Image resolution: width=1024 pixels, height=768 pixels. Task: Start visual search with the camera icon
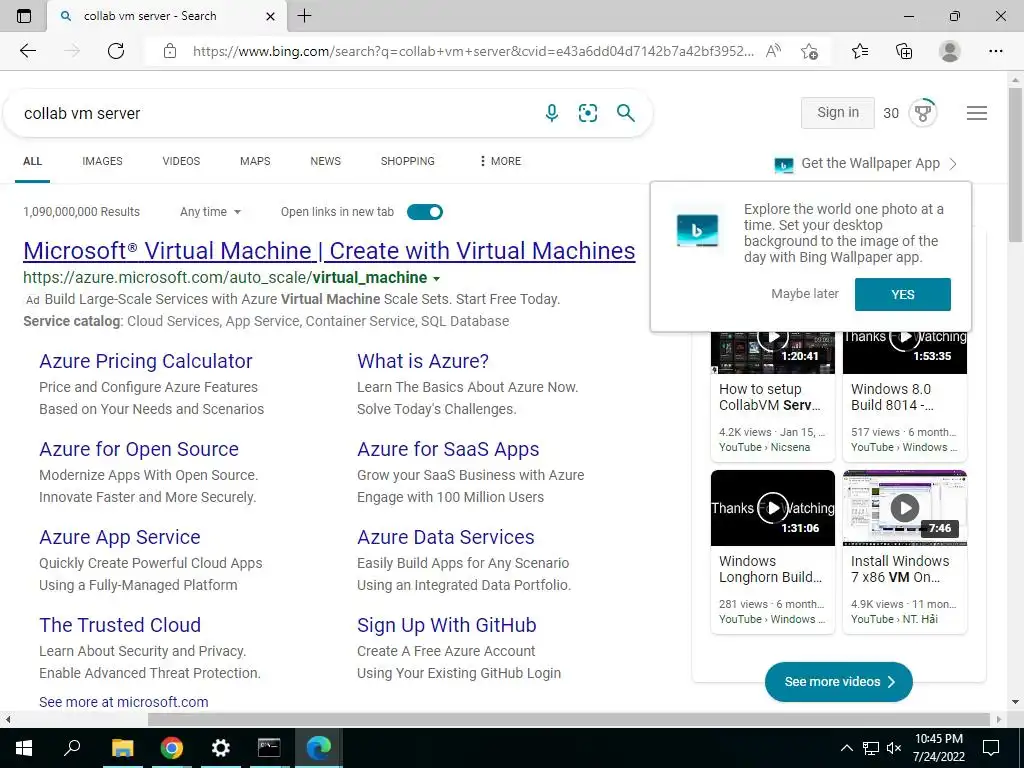[588, 113]
